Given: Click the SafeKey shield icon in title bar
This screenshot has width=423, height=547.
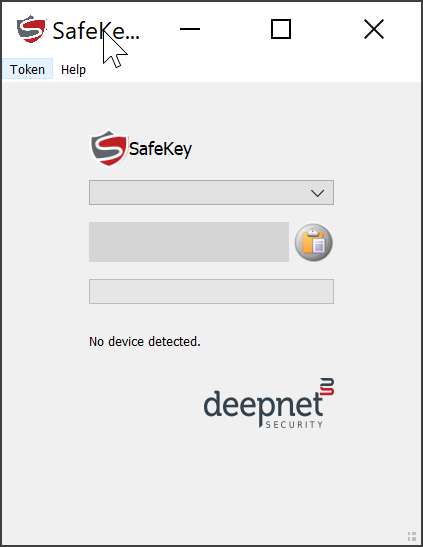Looking at the screenshot, I should [x=31, y=29].
